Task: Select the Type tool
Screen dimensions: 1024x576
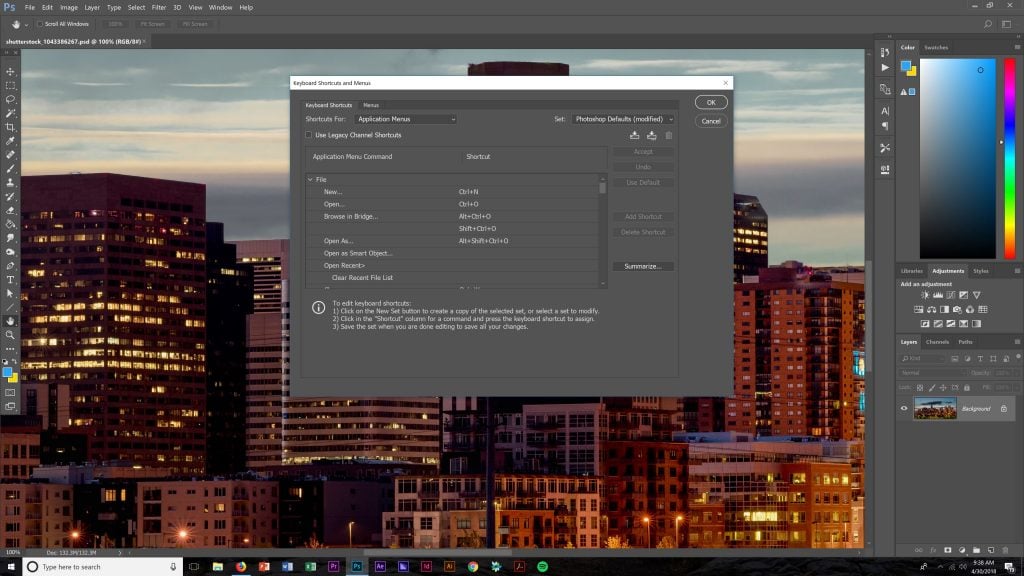Action: click(x=10, y=279)
